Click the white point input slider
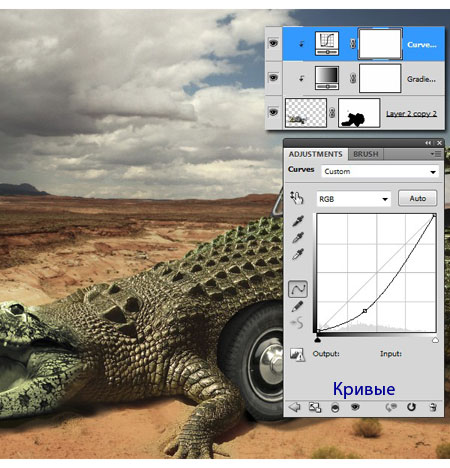450x468 pixels. click(x=435, y=340)
